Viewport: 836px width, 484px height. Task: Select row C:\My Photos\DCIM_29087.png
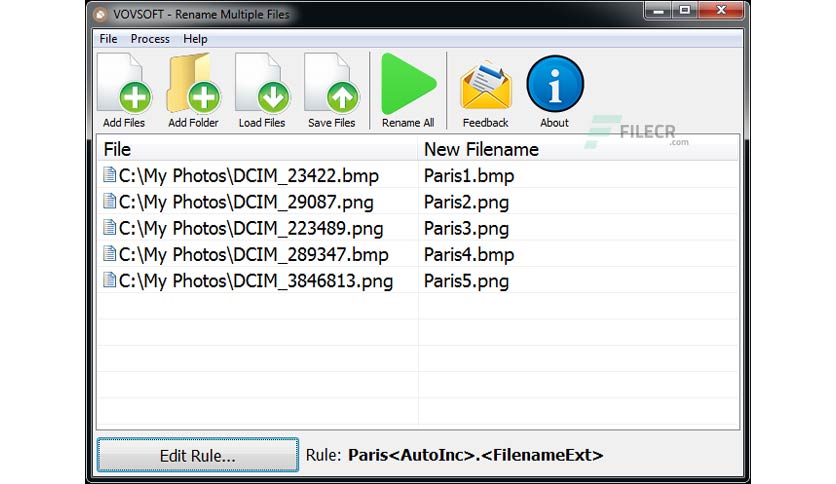click(418, 201)
